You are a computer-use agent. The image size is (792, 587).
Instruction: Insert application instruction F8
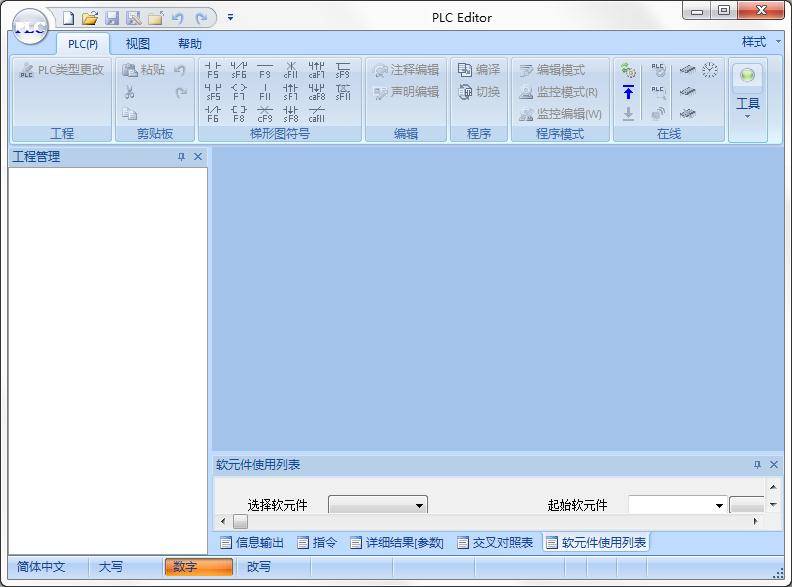point(239,114)
